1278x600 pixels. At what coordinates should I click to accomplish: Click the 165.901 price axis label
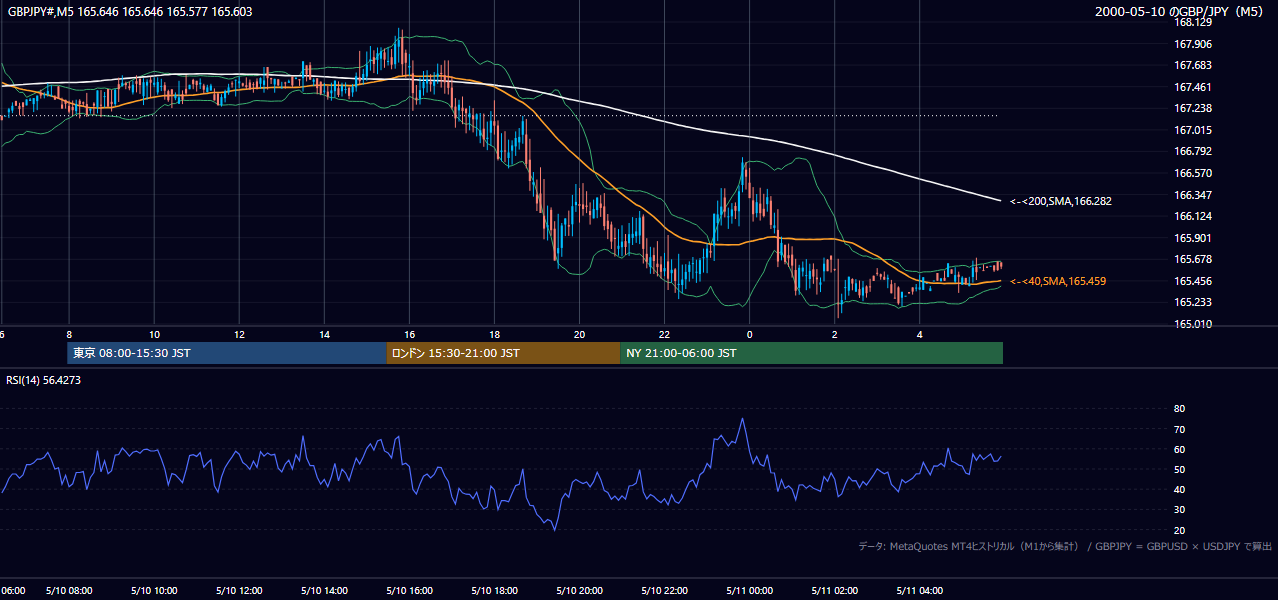[x=1192, y=238]
